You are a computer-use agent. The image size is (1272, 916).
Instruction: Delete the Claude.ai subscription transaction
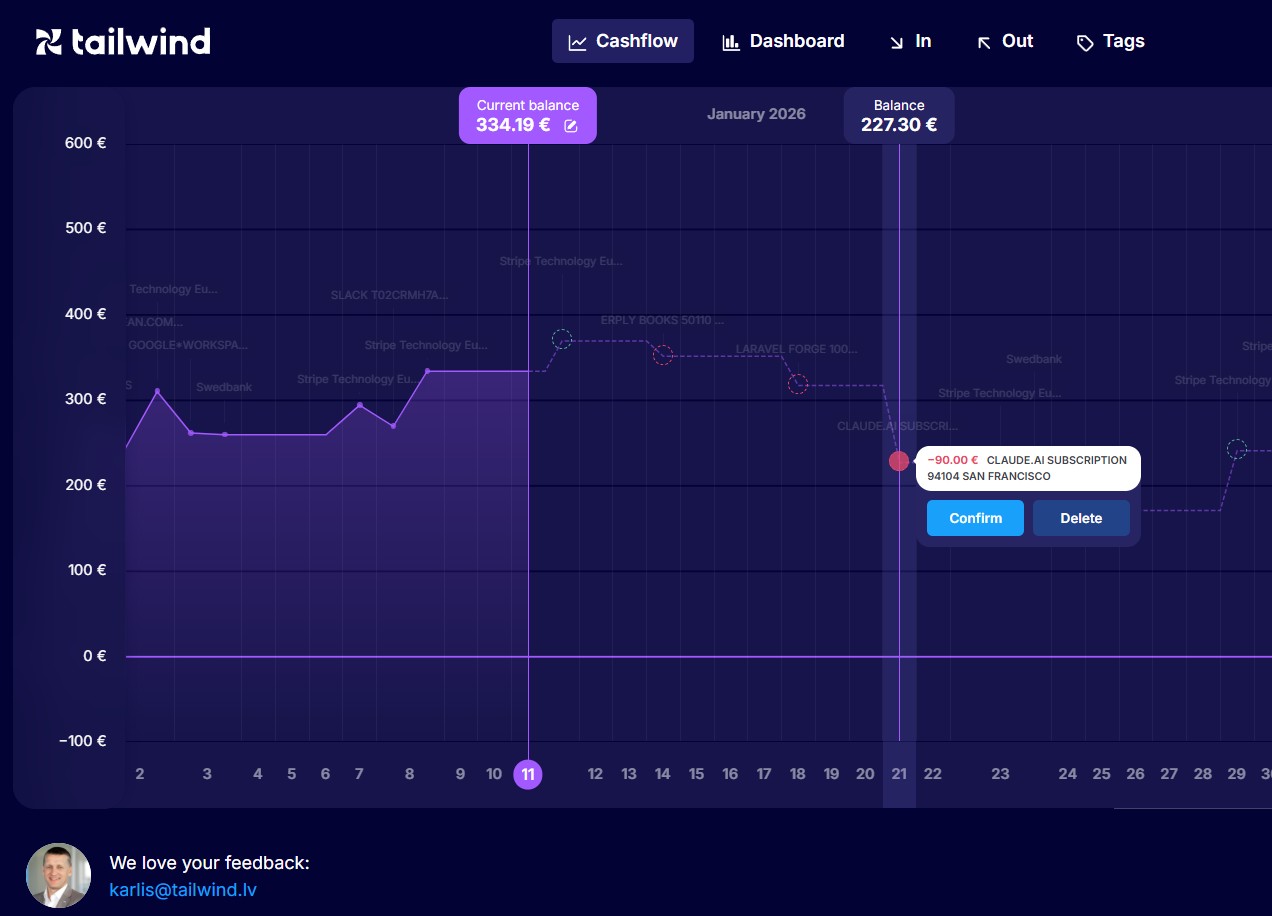coord(1081,518)
